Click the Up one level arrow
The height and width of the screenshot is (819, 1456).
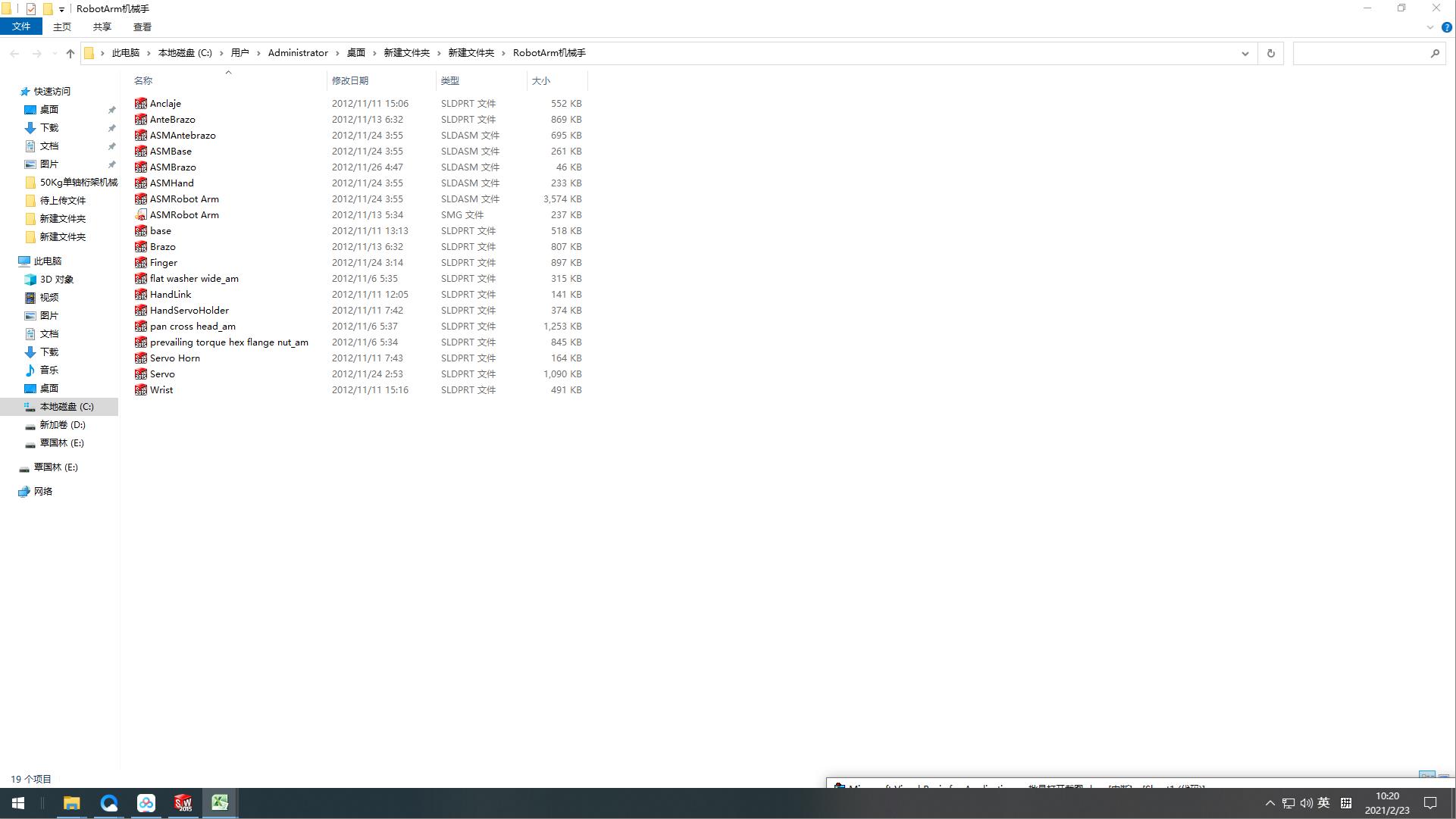point(70,53)
